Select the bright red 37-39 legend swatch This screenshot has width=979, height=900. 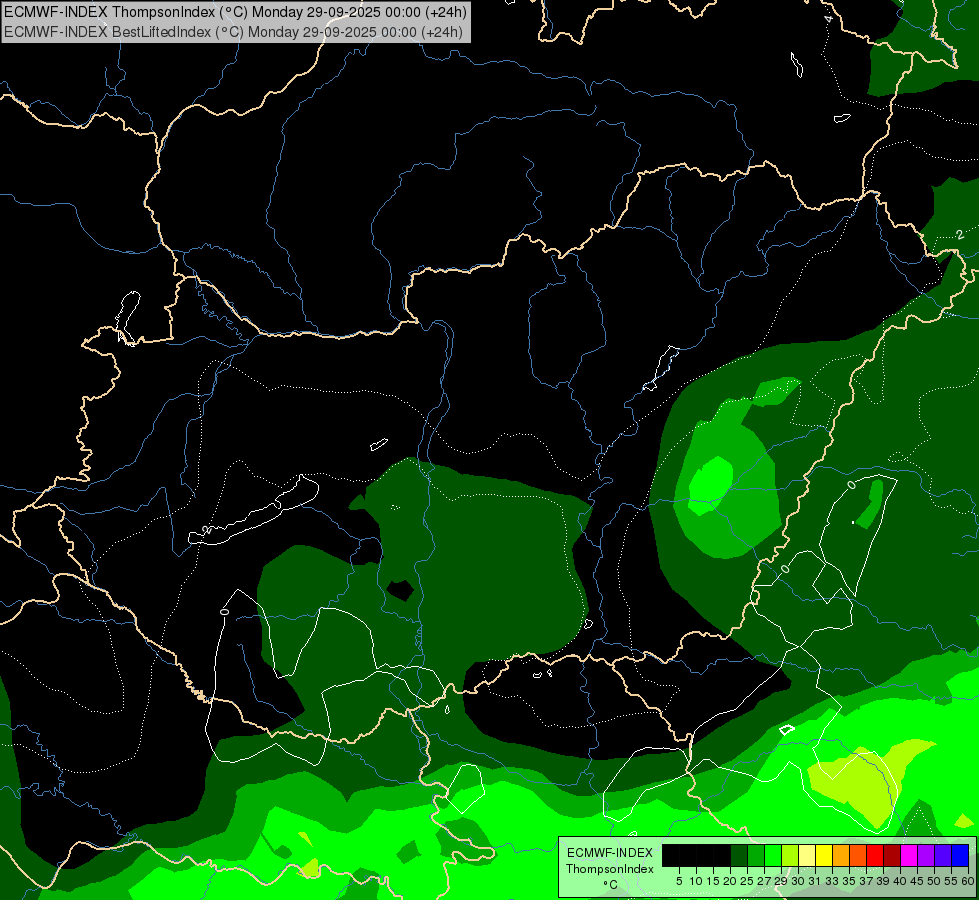875,855
